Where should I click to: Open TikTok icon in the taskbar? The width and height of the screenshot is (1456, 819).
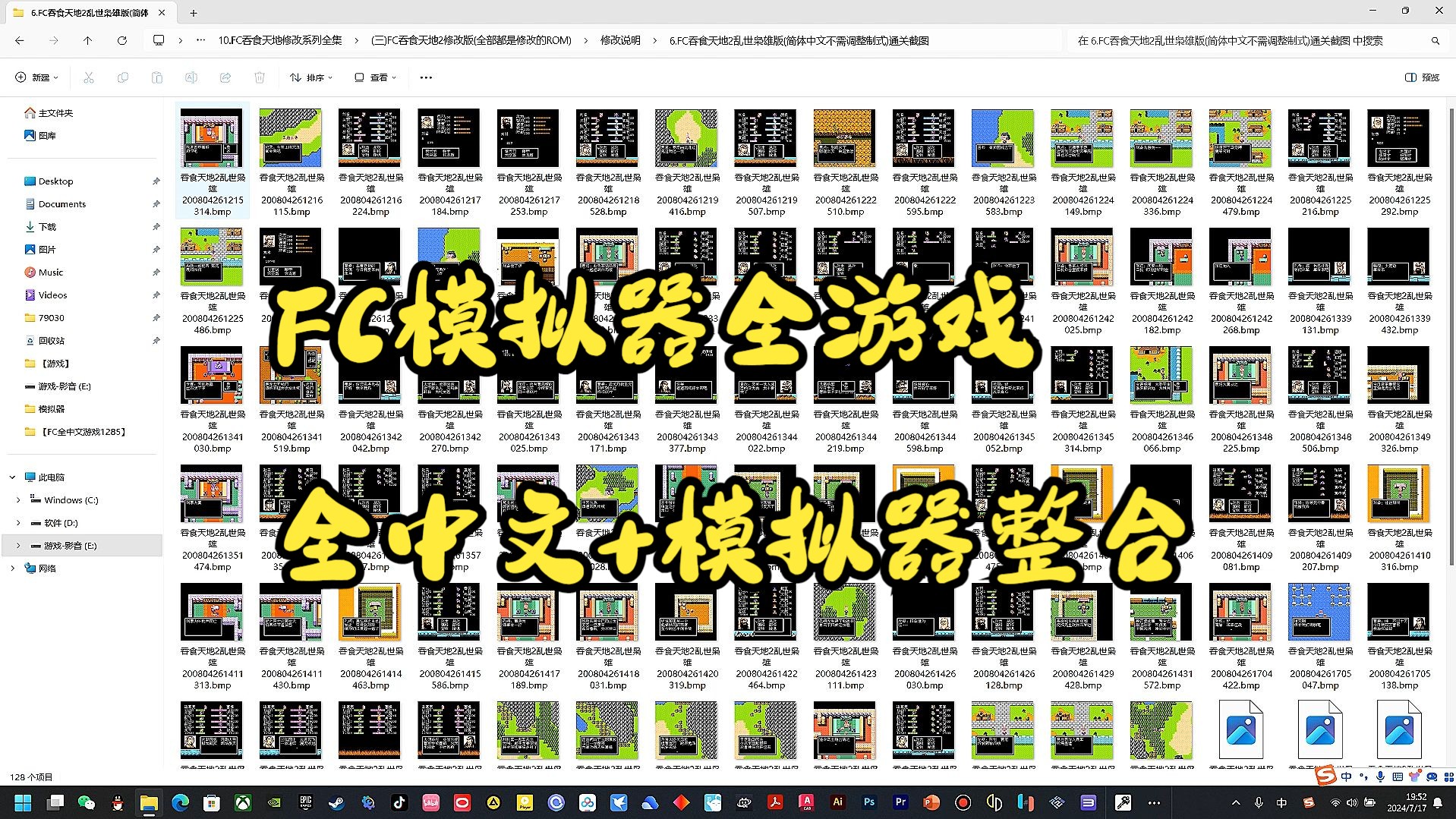click(x=399, y=802)
